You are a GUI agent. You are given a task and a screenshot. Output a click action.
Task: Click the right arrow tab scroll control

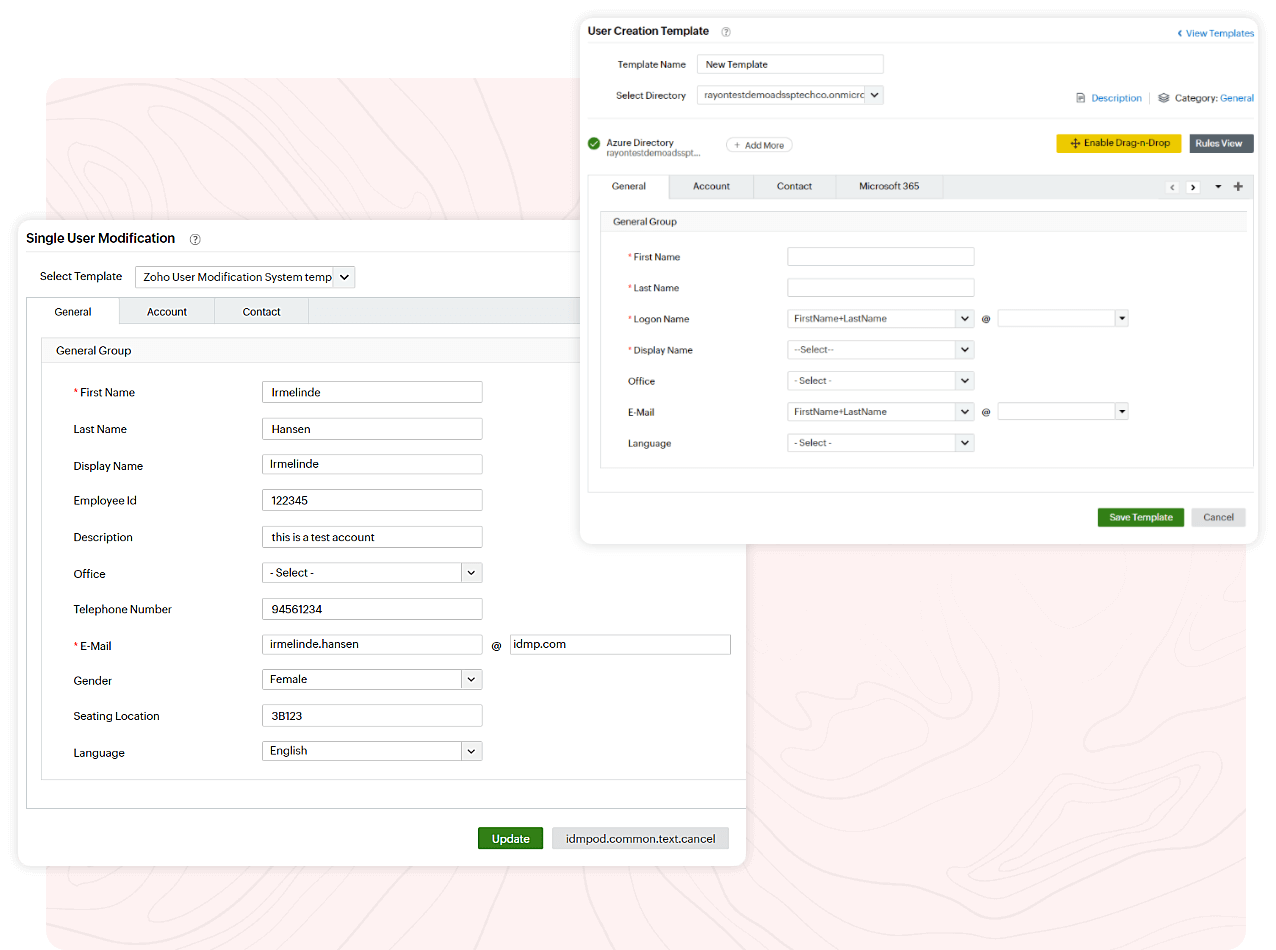[1192, 186]
